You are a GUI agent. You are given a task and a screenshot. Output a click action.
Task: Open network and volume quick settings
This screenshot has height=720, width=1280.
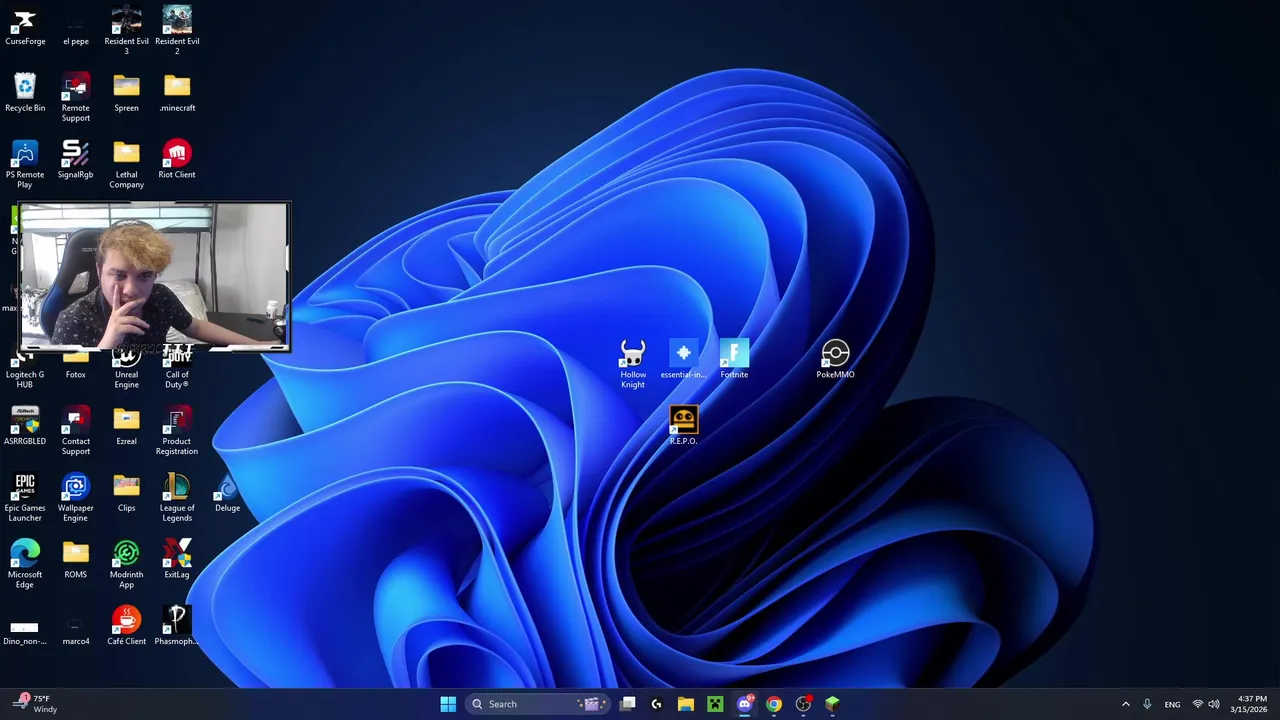click(1205, 704)
